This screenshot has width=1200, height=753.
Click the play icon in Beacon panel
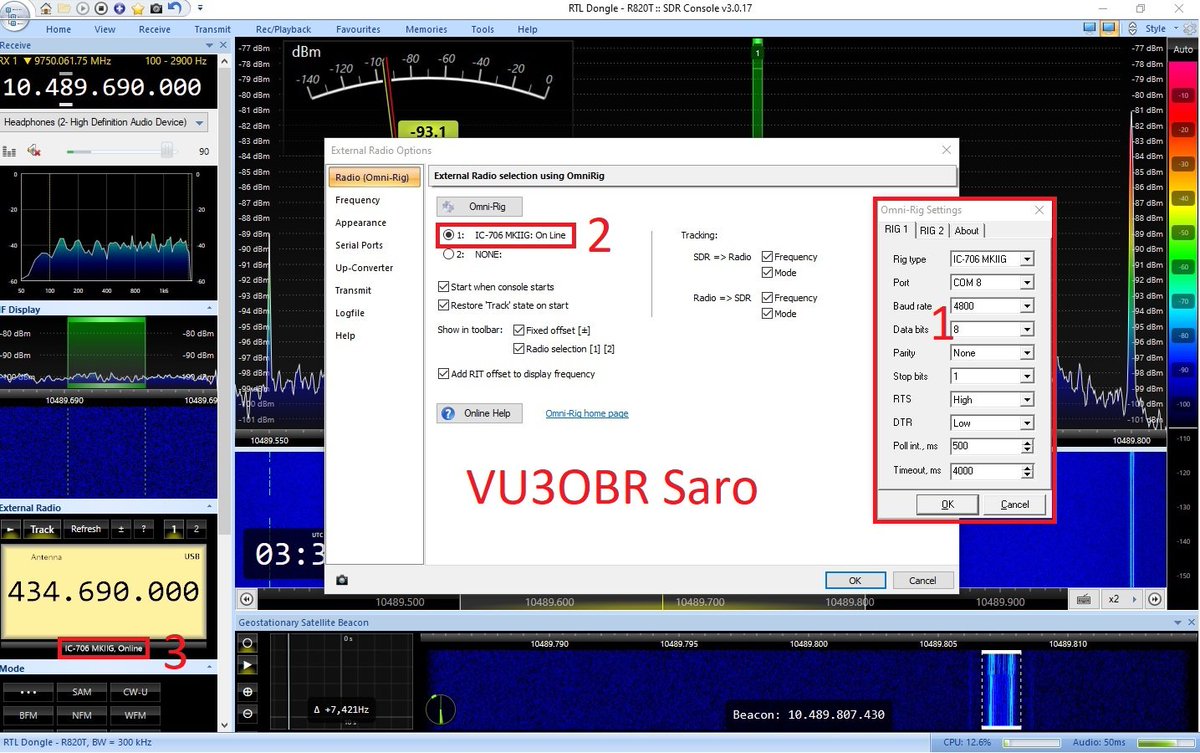[x=247, y=666]
